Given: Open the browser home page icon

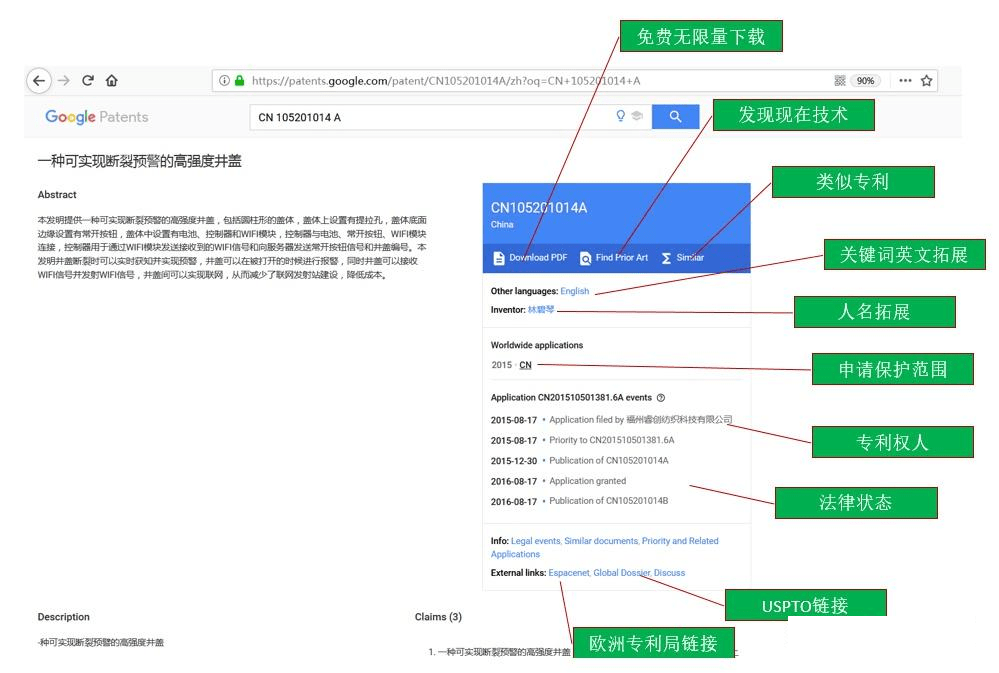Looking at the screenshot, I should 111,80.
